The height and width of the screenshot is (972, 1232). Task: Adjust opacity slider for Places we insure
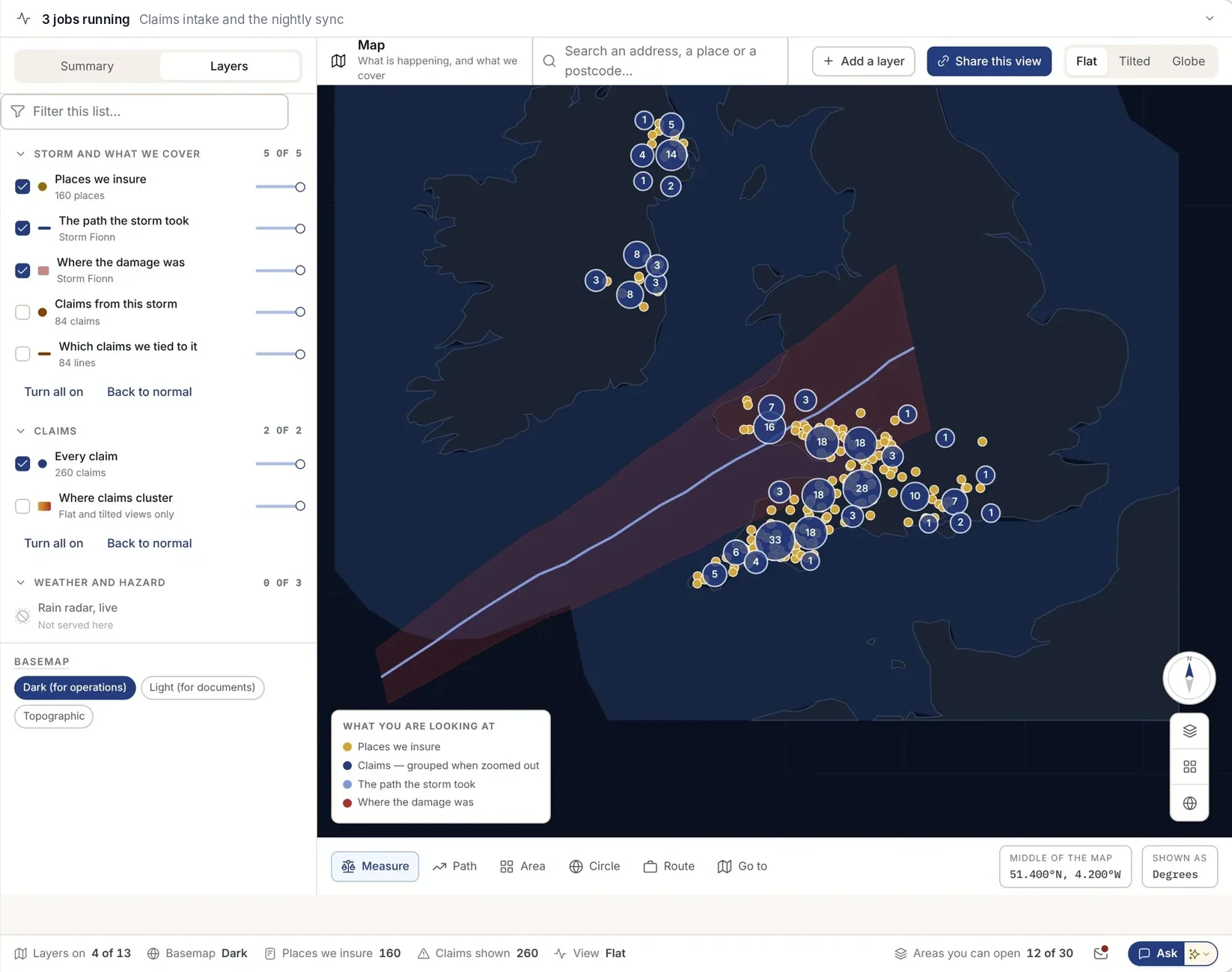pos(280,187)
